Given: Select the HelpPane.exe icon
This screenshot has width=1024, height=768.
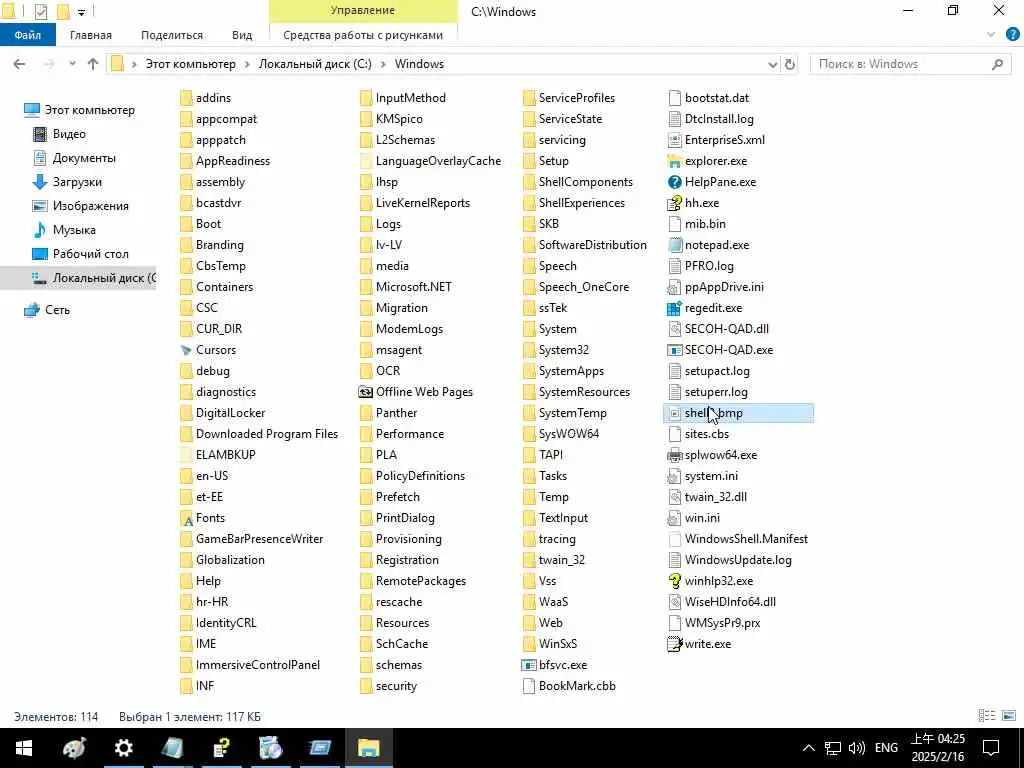Looking at the screenshot, I should point(675,182).
